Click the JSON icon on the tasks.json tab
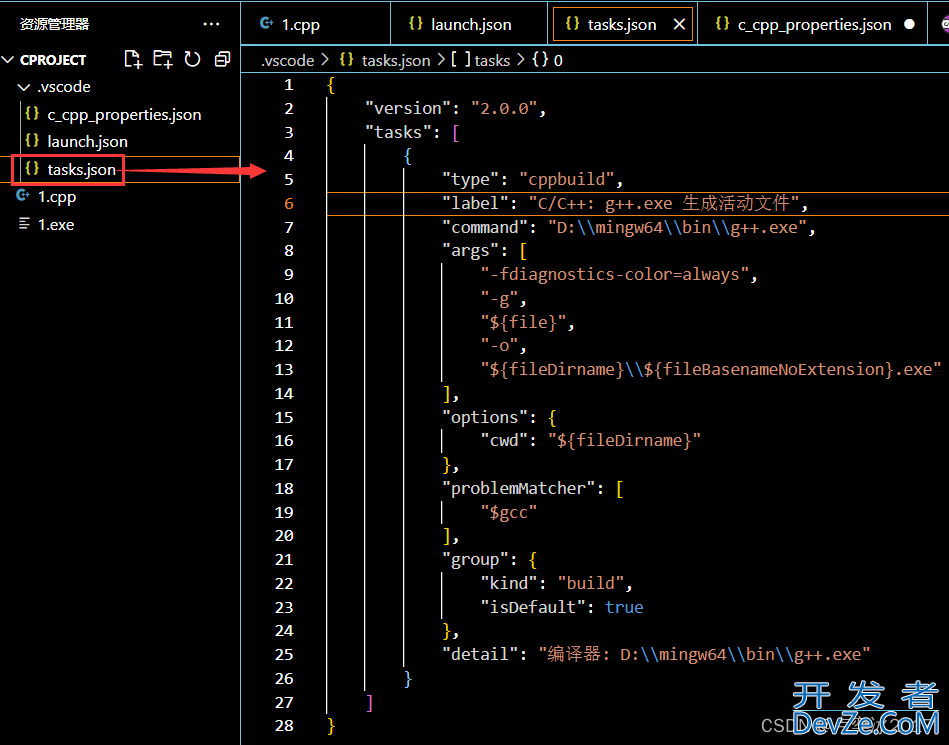This screenshot has width=949, height=745. pyautogui.click(x=572, y=24)
